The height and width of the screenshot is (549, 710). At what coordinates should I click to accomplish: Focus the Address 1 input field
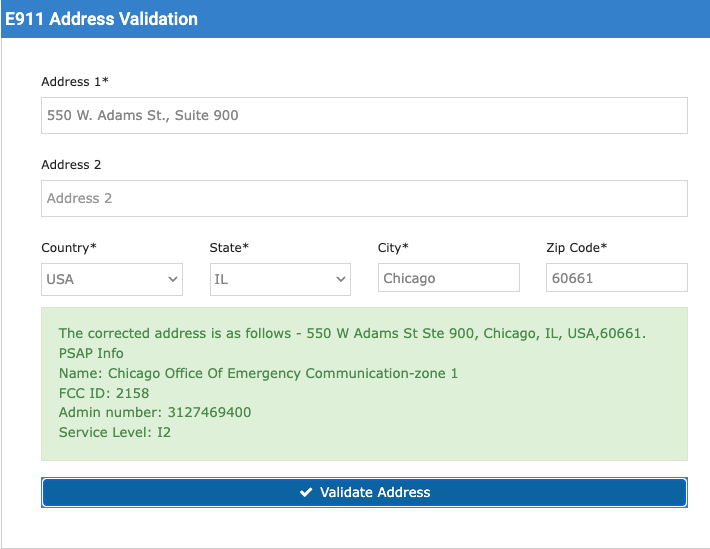point(364,115)
